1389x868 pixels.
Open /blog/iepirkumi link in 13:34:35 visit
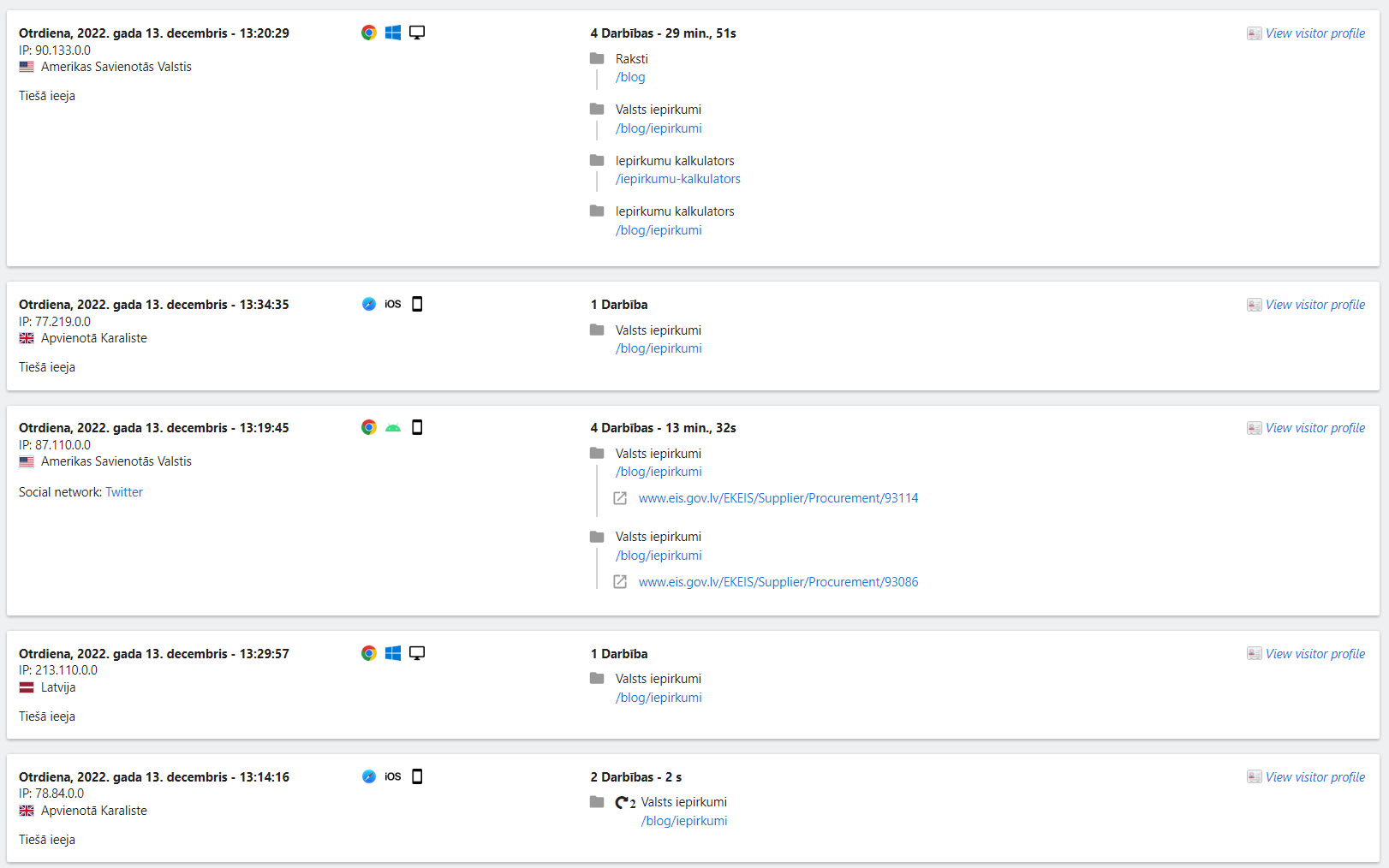coord(659,348)
